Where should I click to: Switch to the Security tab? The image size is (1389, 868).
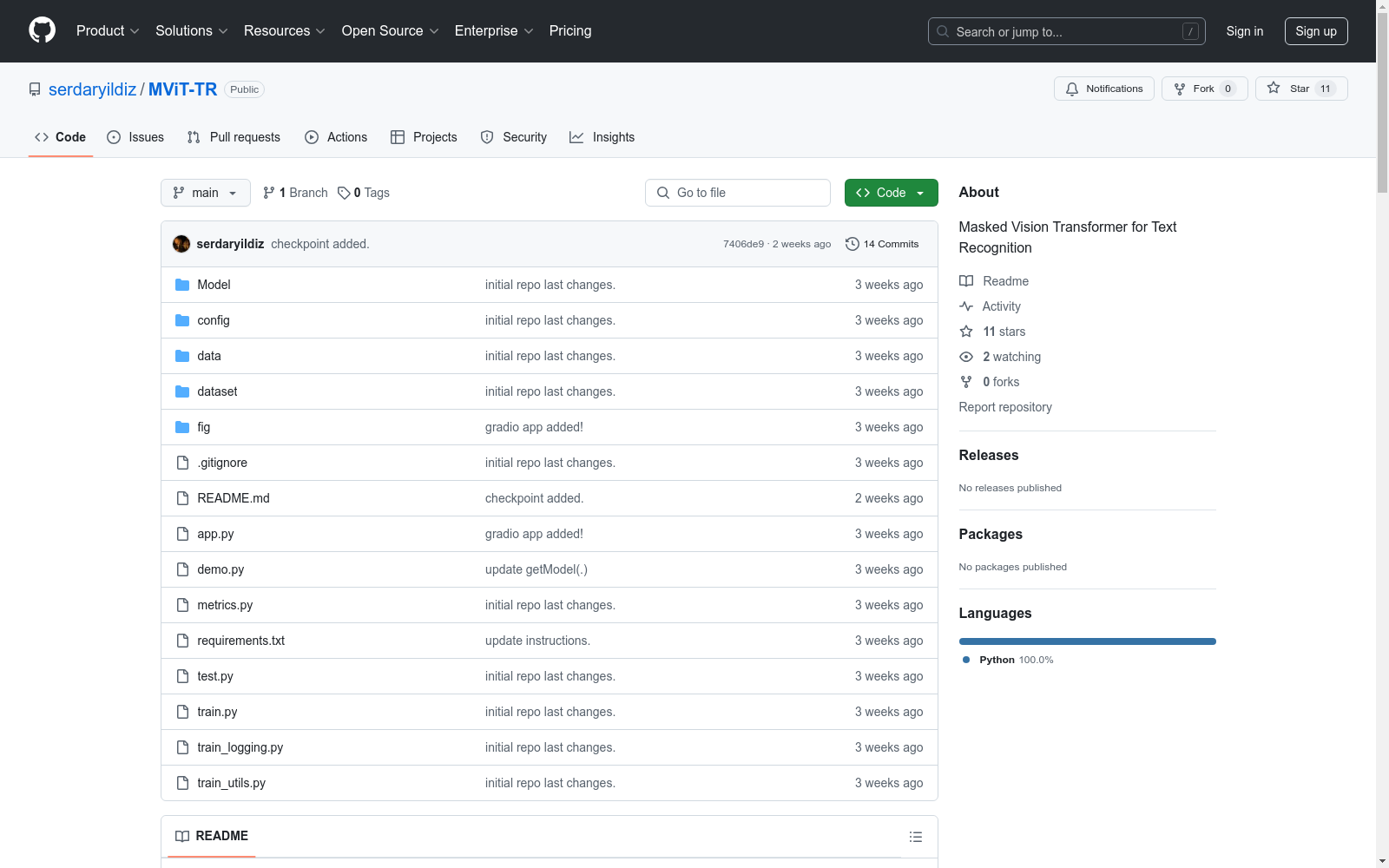[x=514, y=137]
